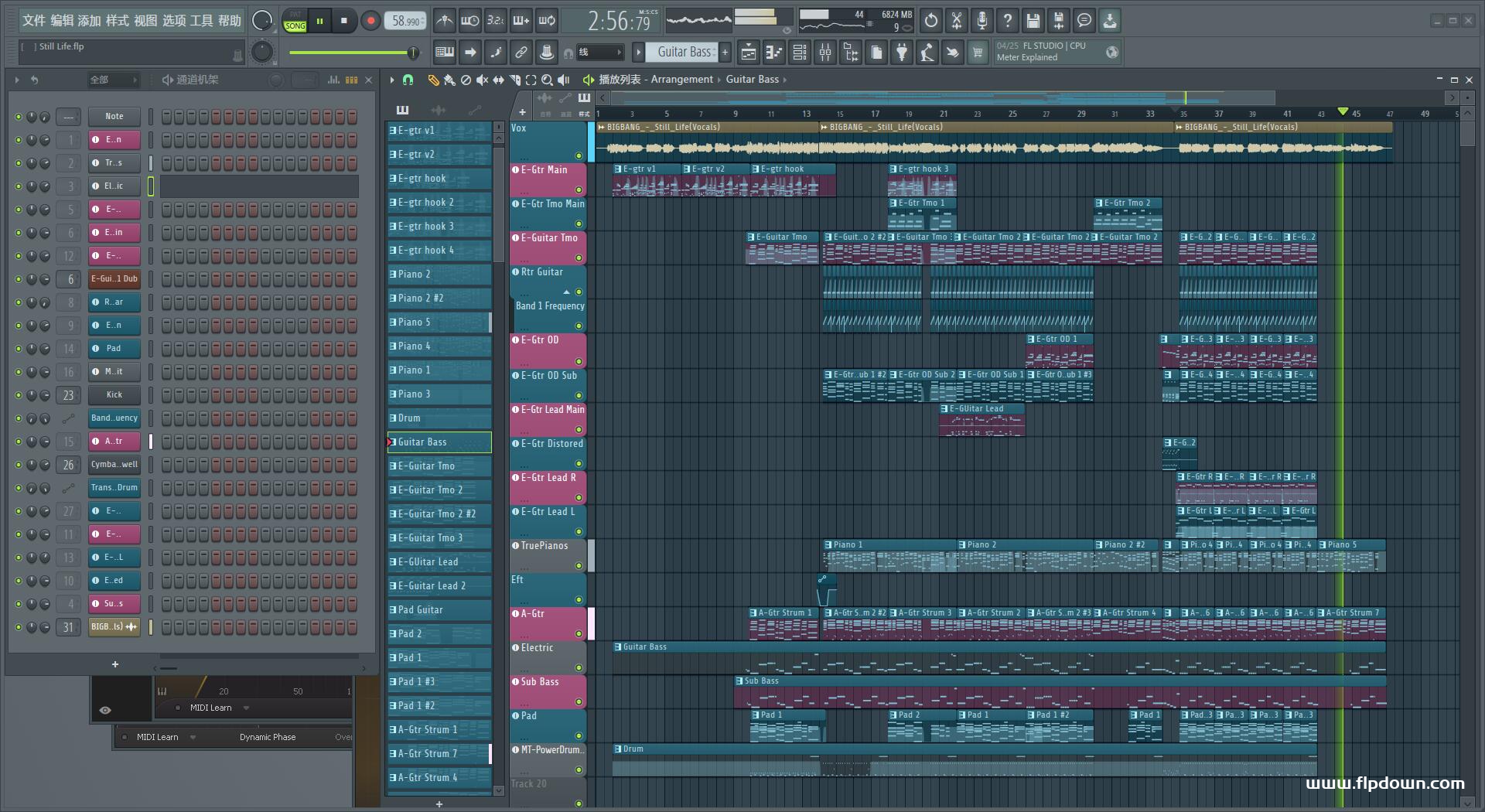The image size is (1485, 812).
Task: Open the 文件 menu
Action: coord(33,21)
